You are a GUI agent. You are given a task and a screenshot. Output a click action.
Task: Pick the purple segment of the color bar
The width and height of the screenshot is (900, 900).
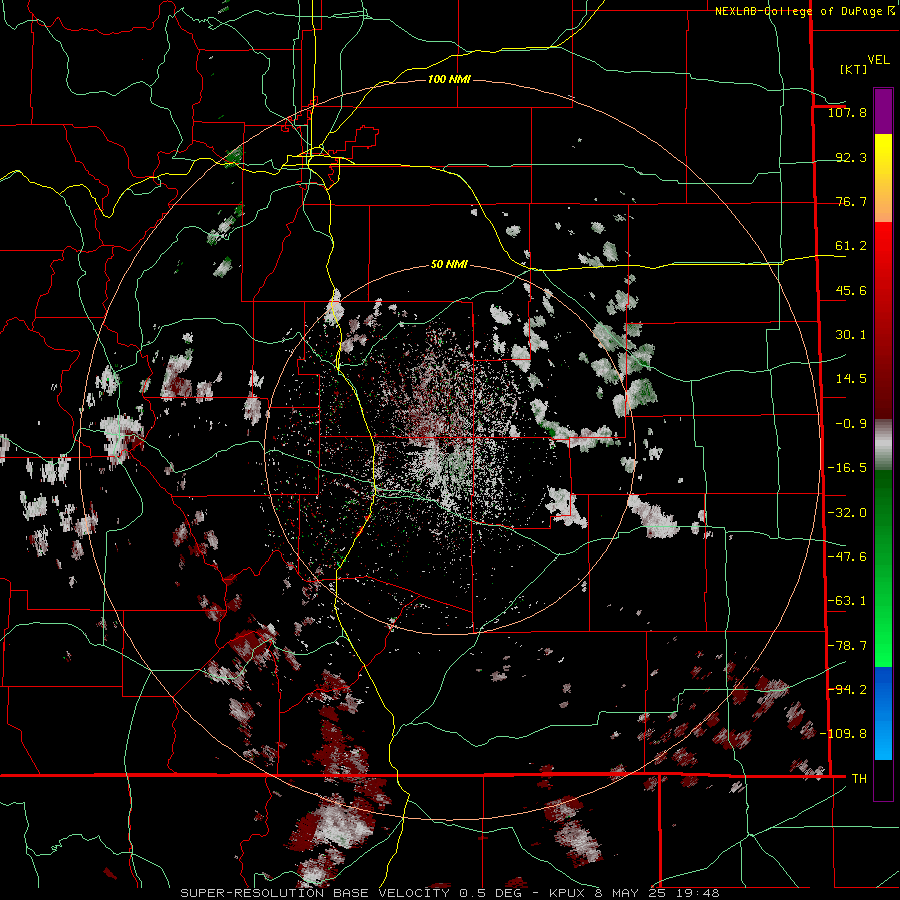click(883, 111)
